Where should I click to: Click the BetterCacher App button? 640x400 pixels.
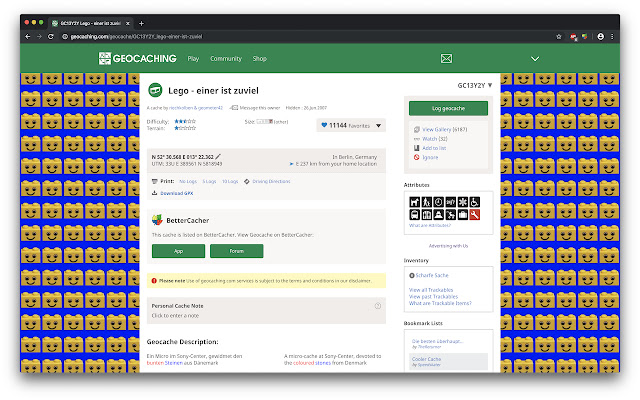[x=178, y=251]
